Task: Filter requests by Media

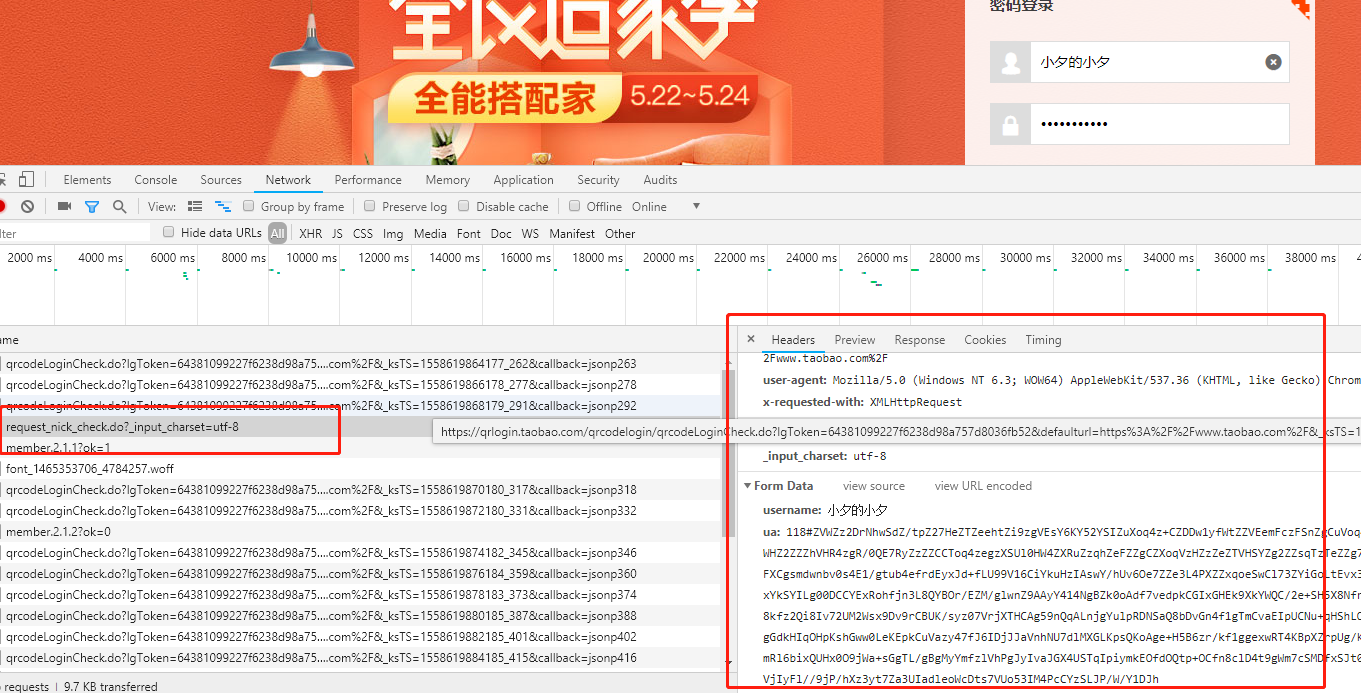Action: tap(430, 233)
